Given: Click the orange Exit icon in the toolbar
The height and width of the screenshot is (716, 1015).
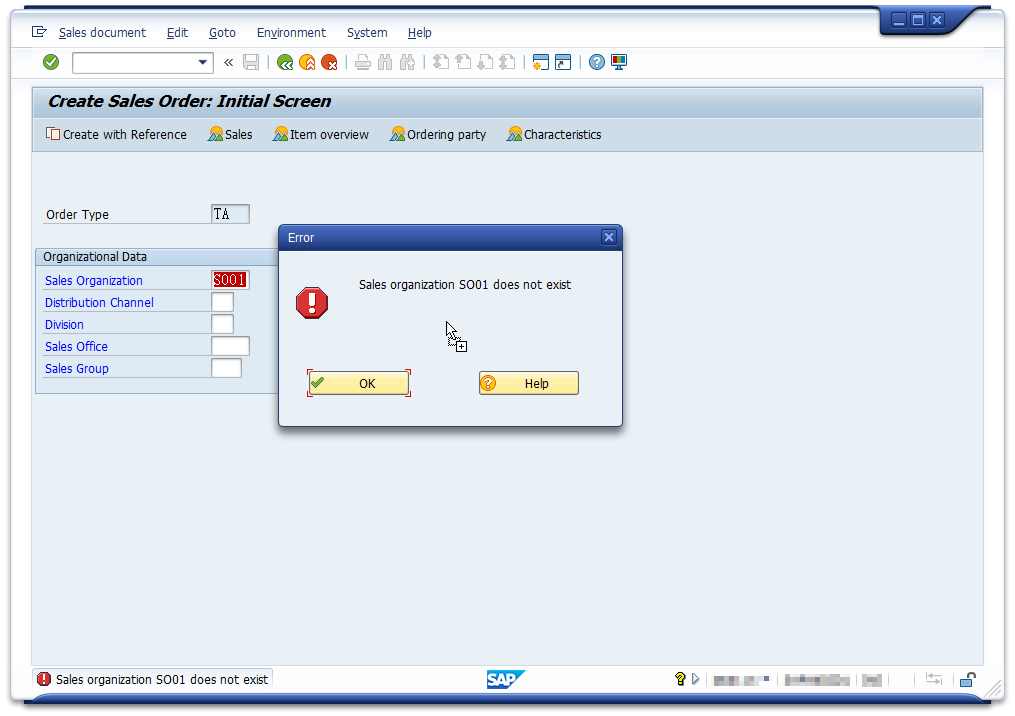Looking at the screenshot, I should [x=307, y=62].
